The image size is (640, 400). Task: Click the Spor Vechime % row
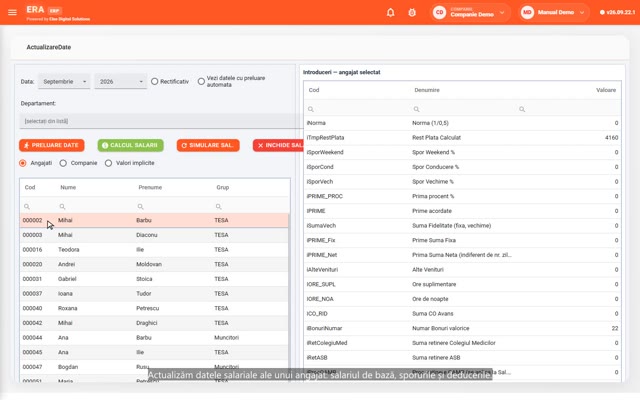pos(462,182)
